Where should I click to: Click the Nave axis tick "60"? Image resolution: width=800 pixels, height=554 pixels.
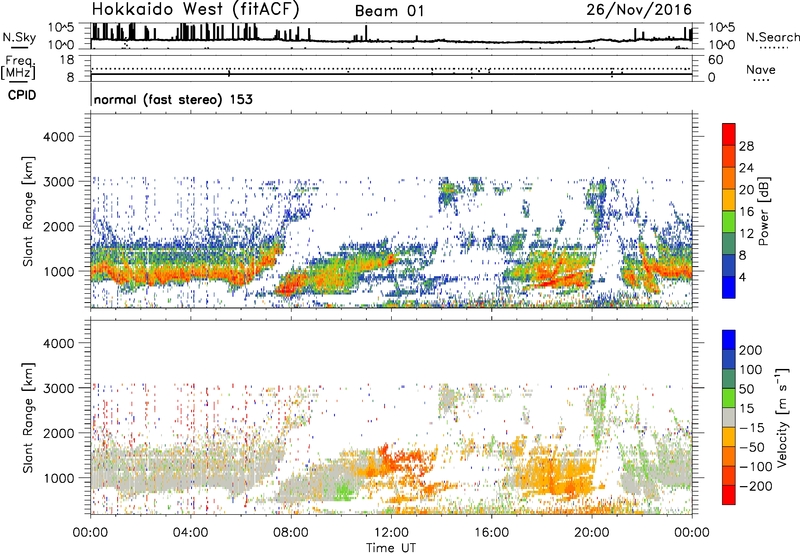[715, 60]
